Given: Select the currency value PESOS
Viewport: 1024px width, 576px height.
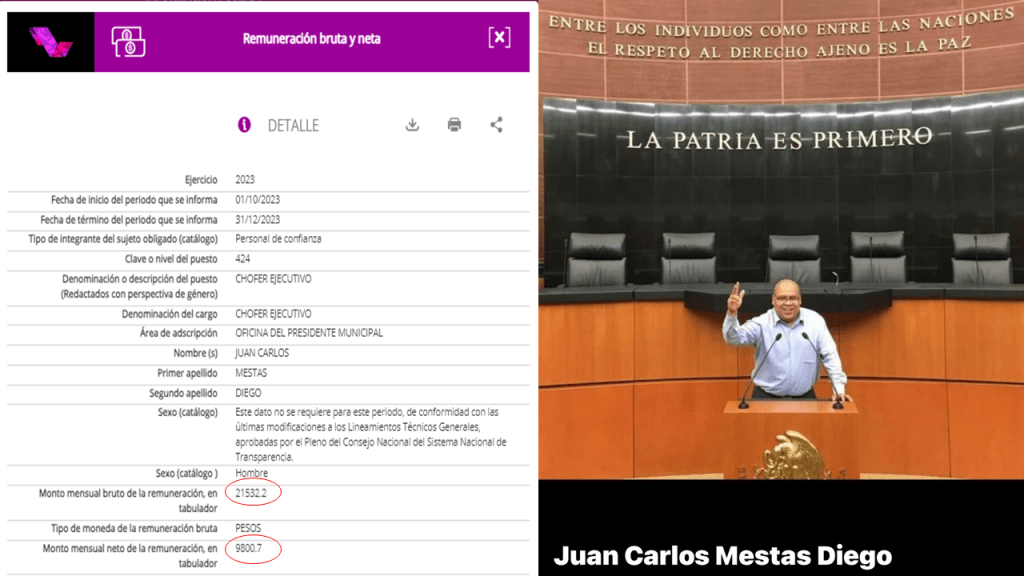Looking at the screenshot, I should pos(249,528).
